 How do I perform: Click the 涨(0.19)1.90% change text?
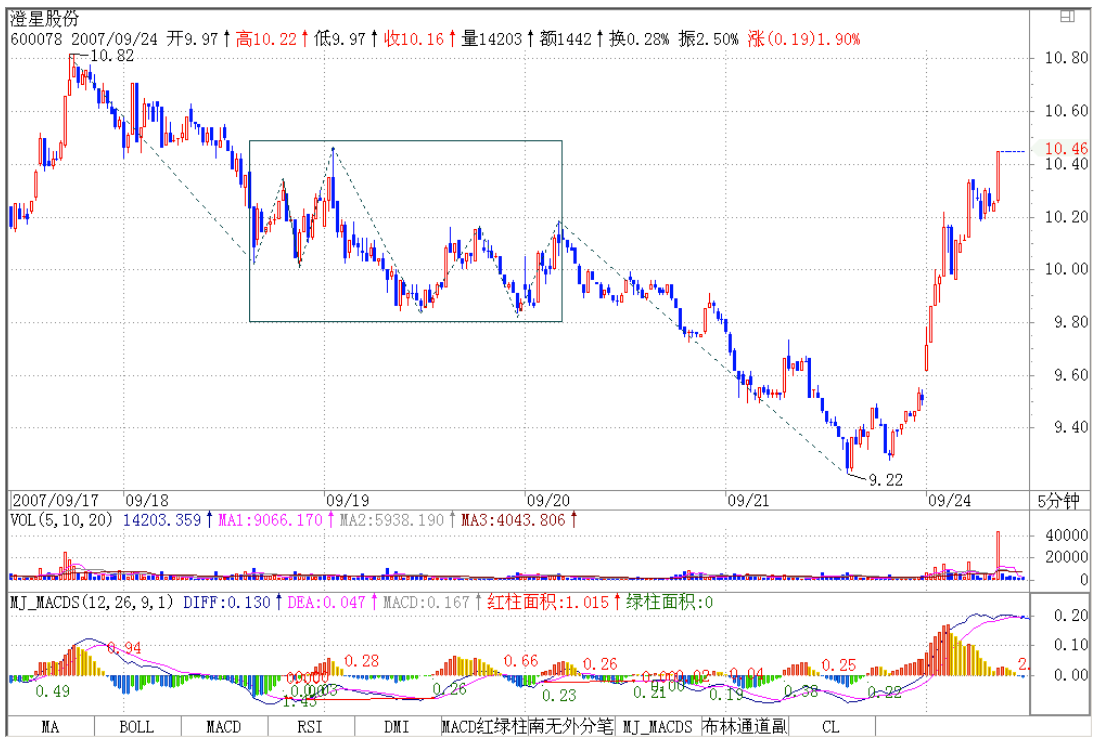pos(804,39)
